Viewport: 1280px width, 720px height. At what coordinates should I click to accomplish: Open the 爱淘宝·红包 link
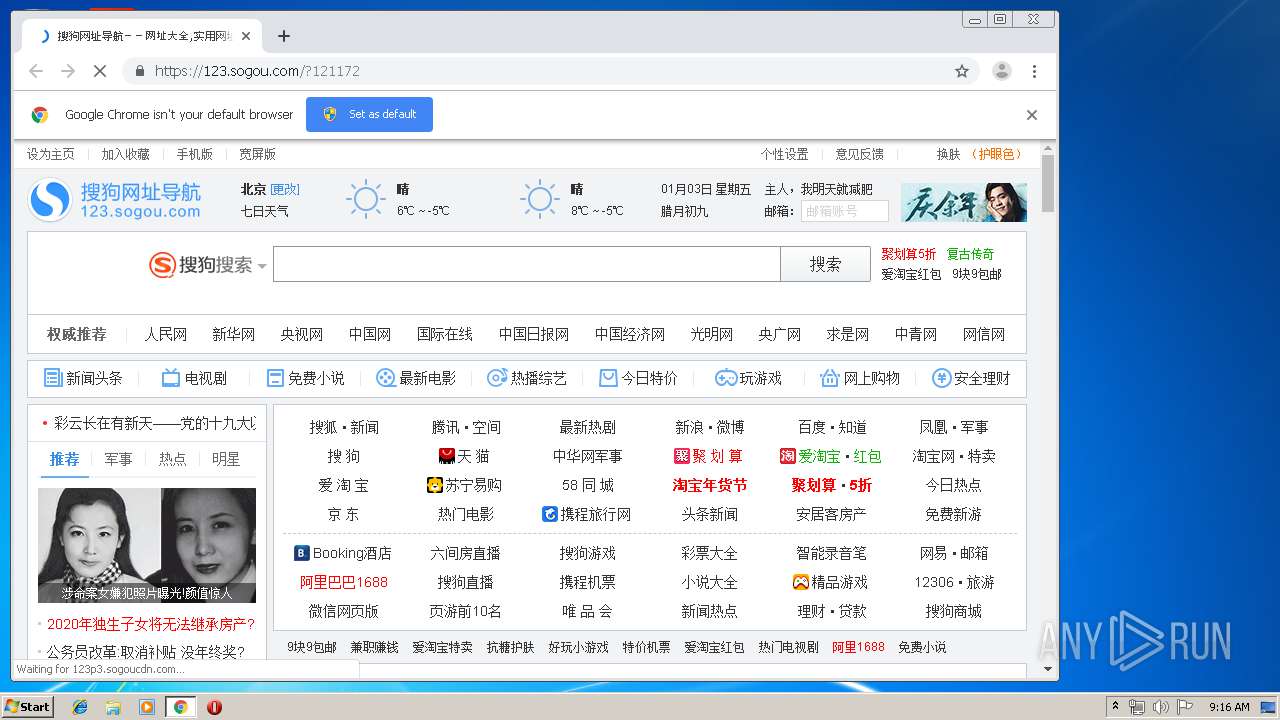[830, 456]
